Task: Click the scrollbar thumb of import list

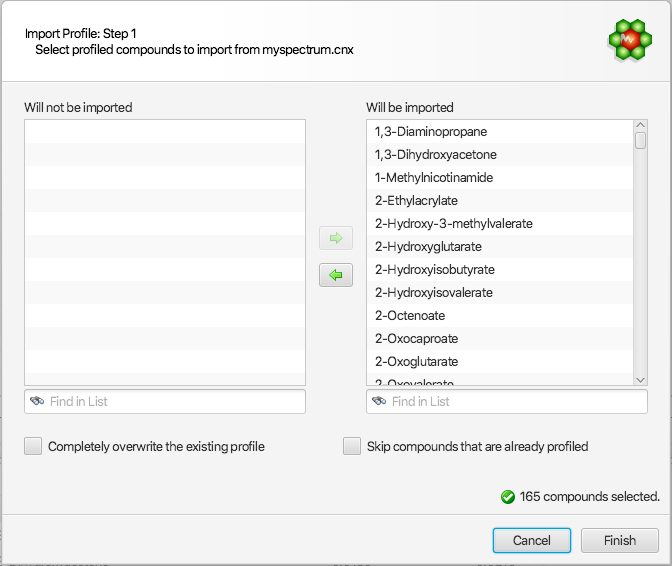Action: [640, 141]
